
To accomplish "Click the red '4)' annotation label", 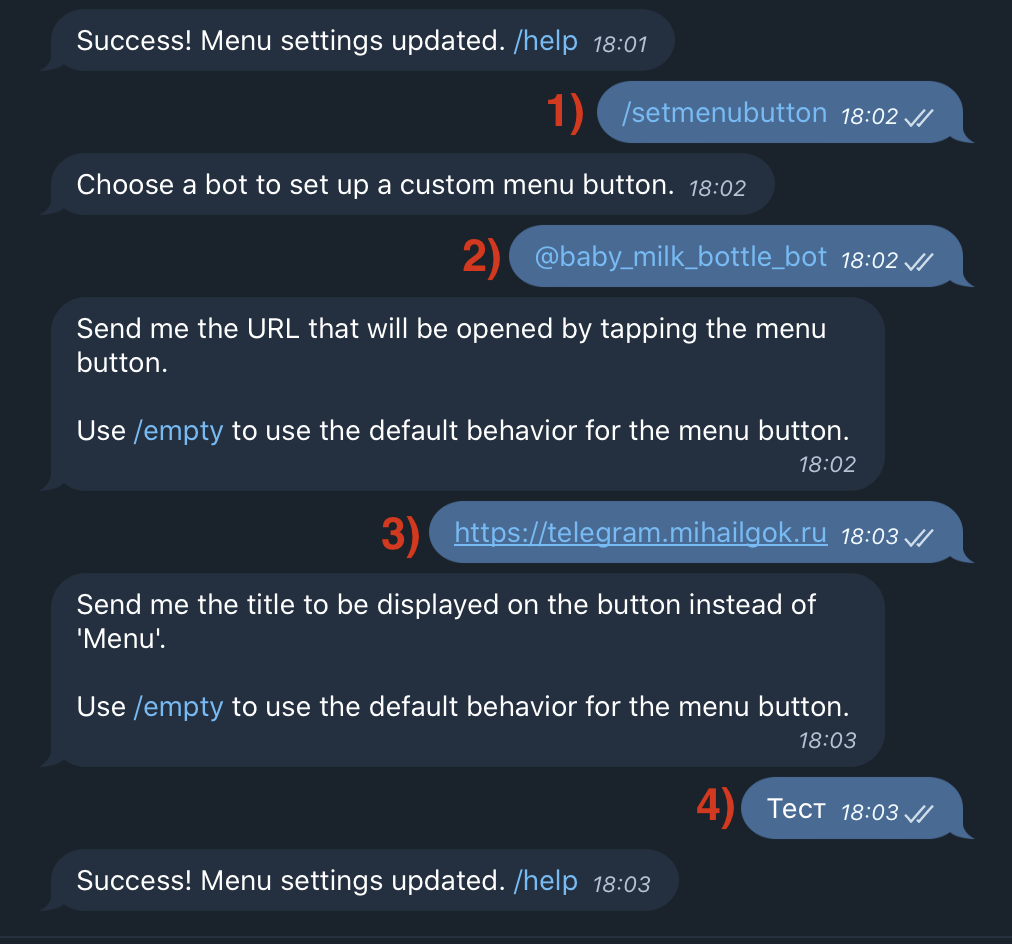I will pyautogui.click(x=715, y=807).
